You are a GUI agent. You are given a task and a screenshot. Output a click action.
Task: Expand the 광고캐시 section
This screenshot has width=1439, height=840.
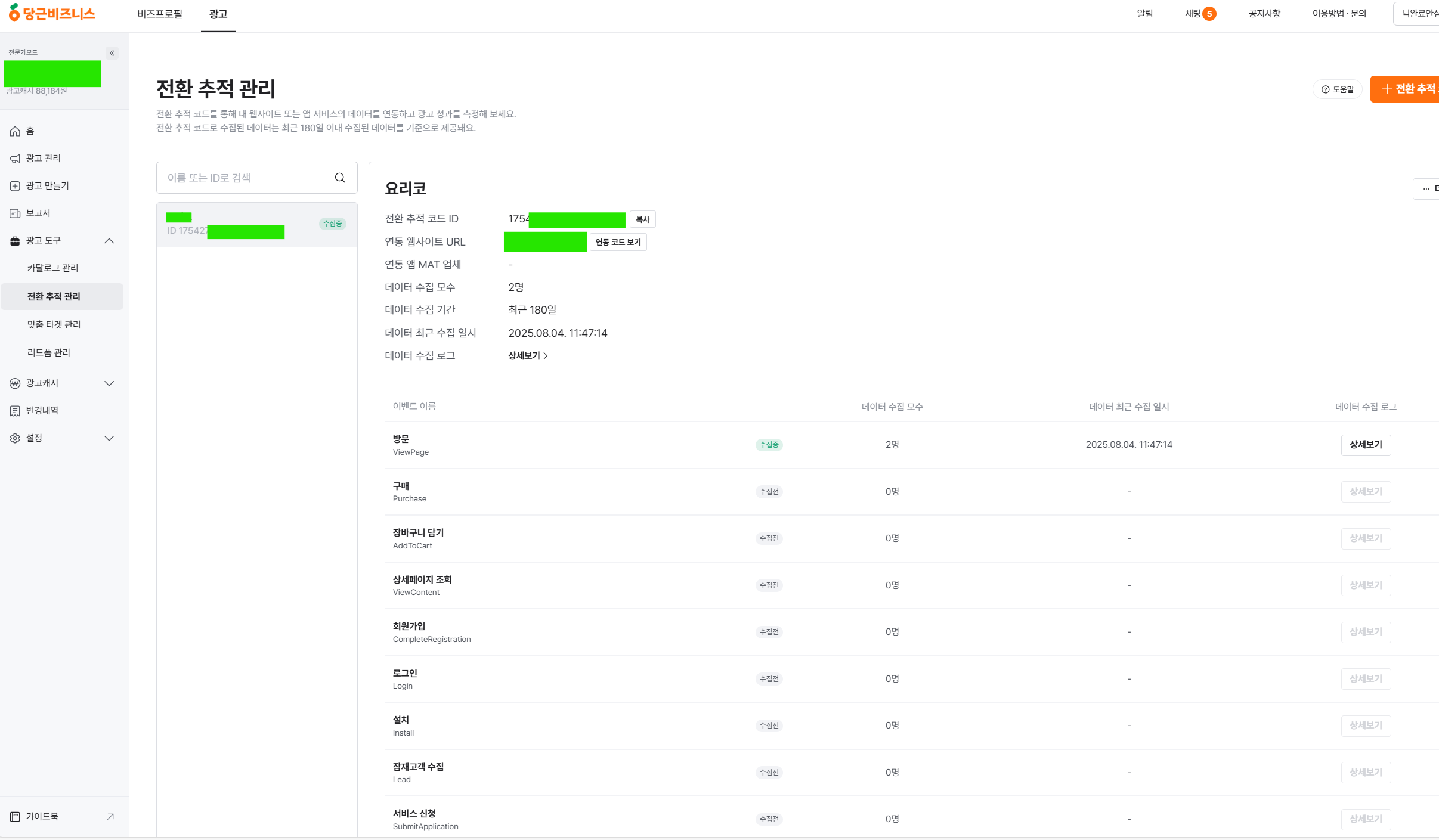(109, 383)
